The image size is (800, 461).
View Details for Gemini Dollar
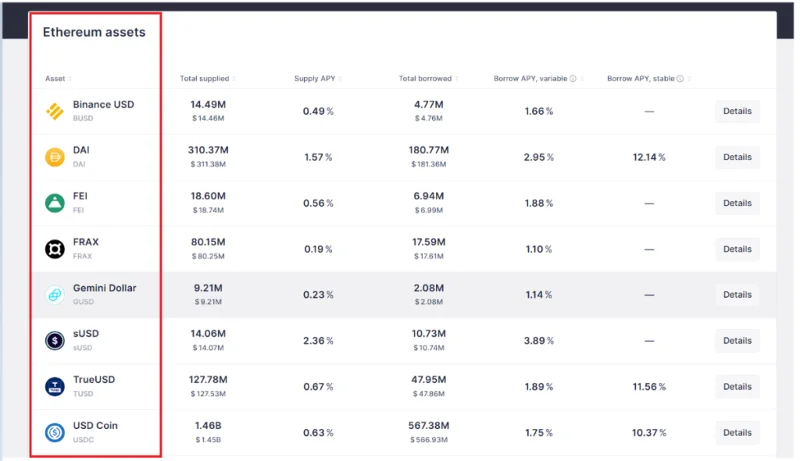737,295
